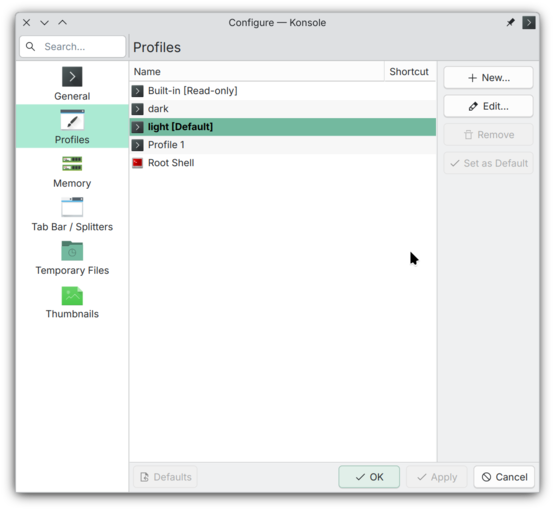The height and width of the screenshot is (511, 555).
Task: Focus the Search settings field
Action: (73, 47)
